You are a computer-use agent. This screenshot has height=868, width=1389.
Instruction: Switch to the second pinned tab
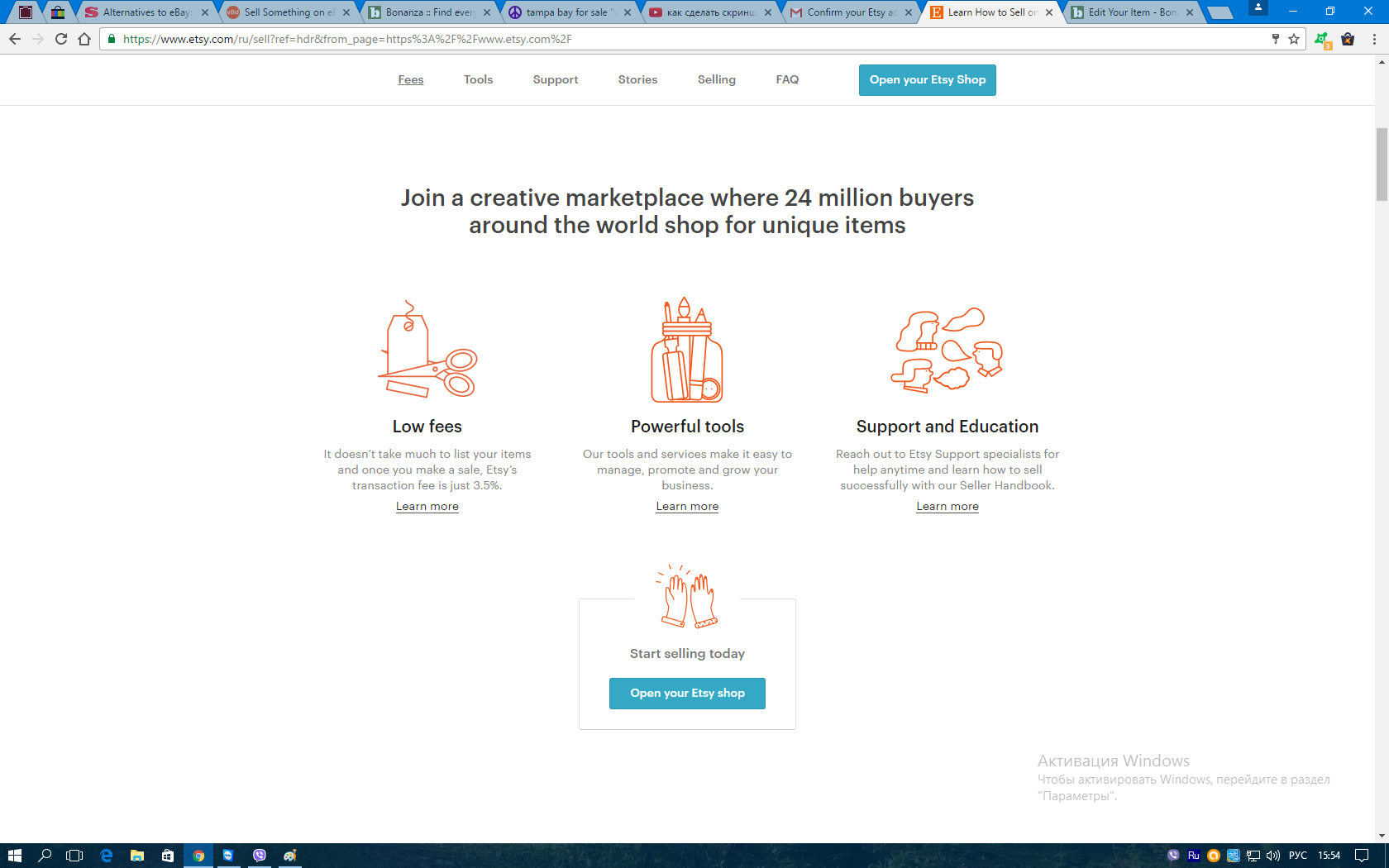pos(58,12)
